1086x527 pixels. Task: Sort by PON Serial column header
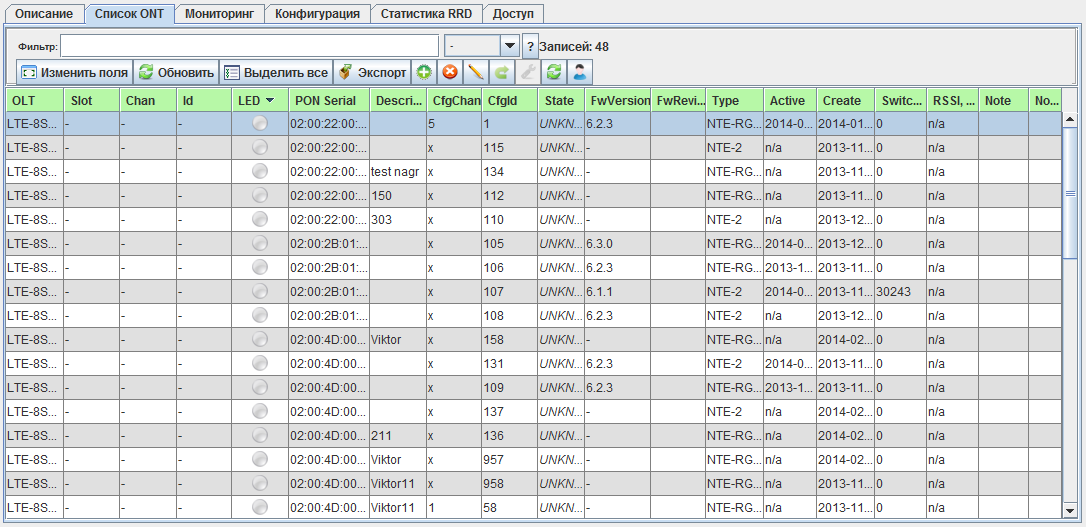pyautogui.click(x=330, y=100)
